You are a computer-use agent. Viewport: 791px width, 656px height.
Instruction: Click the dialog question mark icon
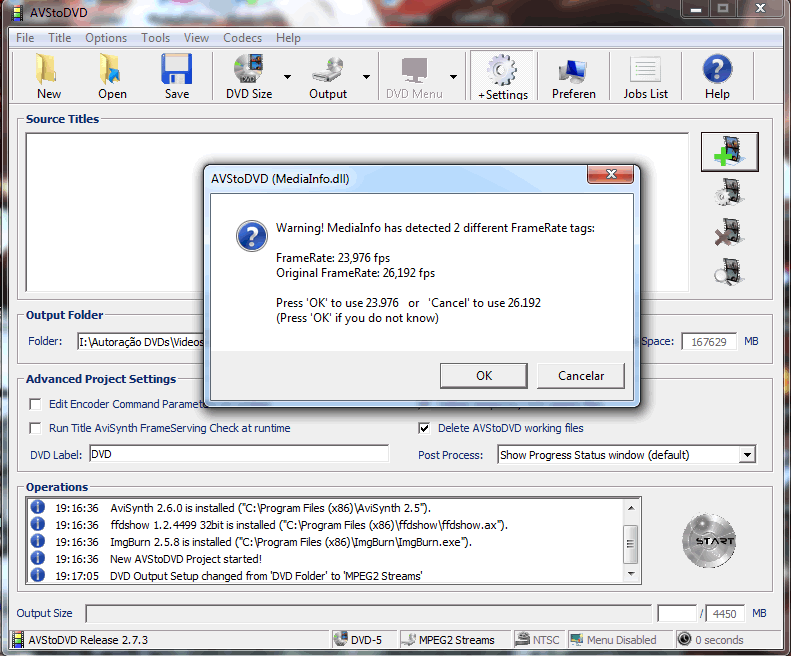(x=252, y=236)
